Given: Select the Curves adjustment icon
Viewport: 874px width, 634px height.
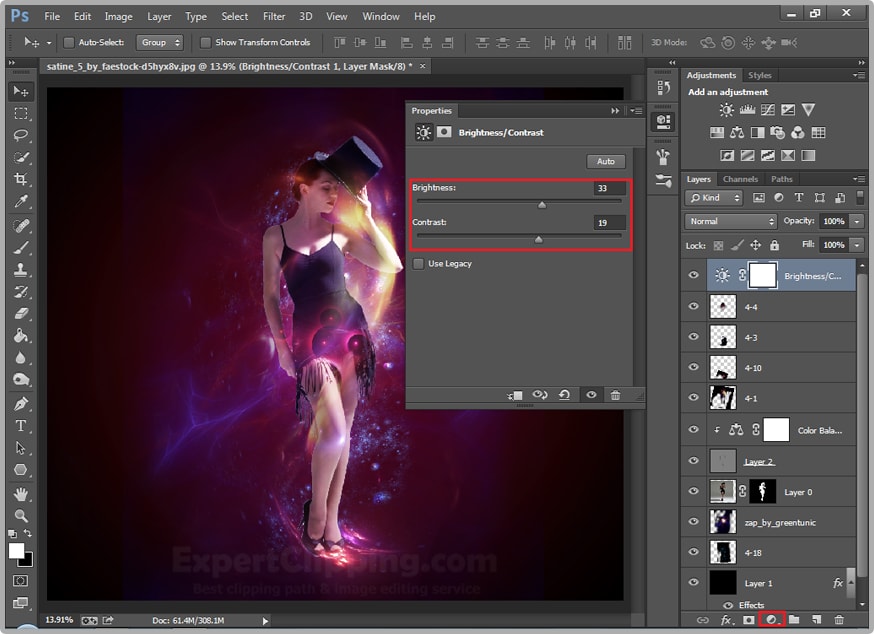Looking at the screenshot, I should click(768, 110).
